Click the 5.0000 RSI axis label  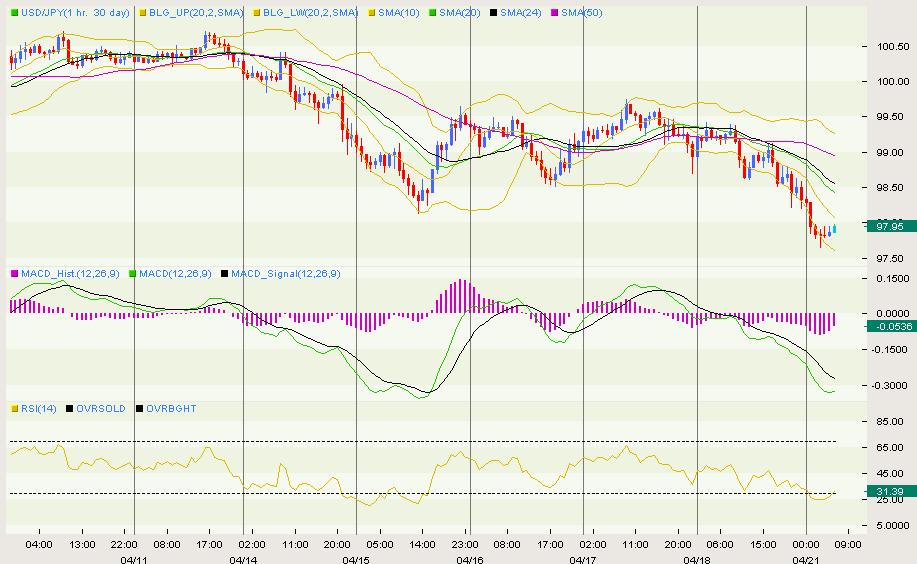(x=893, y=525)
